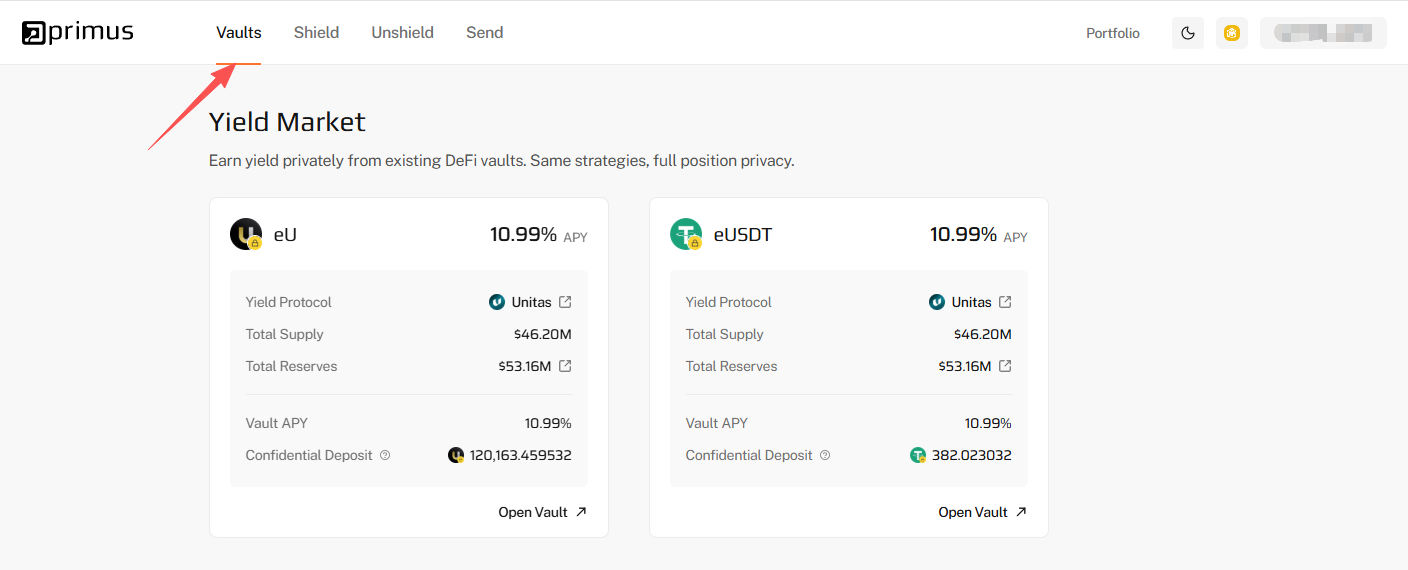Viewport: 1408px width, 570px height.
Task: Click the eU vault name
Action: point(285,235)
